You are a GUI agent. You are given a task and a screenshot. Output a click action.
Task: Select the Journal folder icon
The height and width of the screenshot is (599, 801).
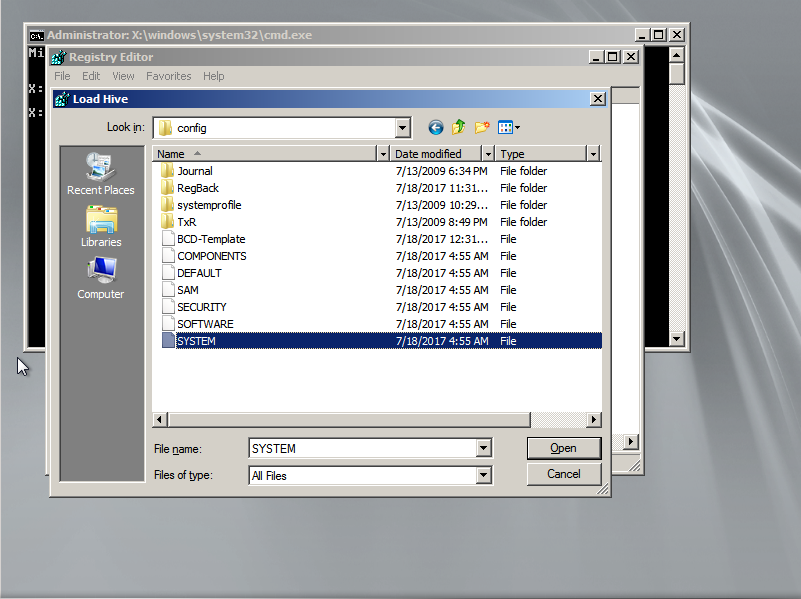click(x=167, y=171)
